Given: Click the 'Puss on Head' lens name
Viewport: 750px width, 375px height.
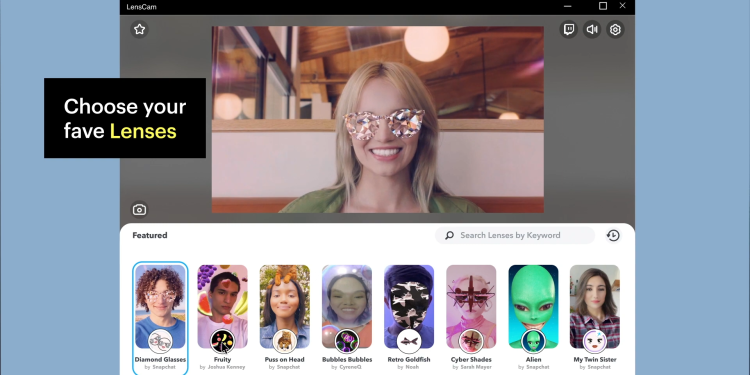Looking at the screenshot, I should (285, 359).
